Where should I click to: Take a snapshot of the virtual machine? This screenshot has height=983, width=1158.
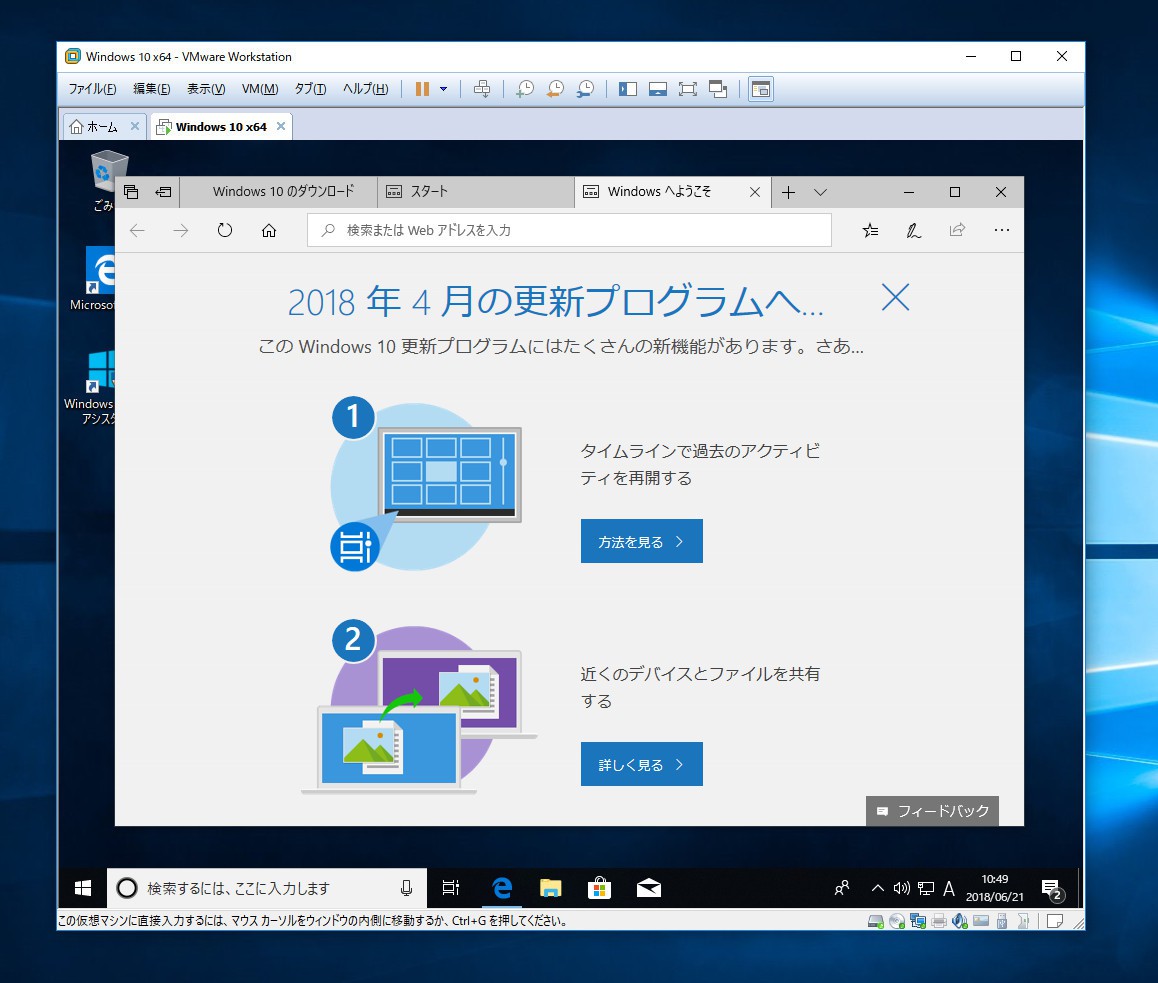tap(524, 89)
